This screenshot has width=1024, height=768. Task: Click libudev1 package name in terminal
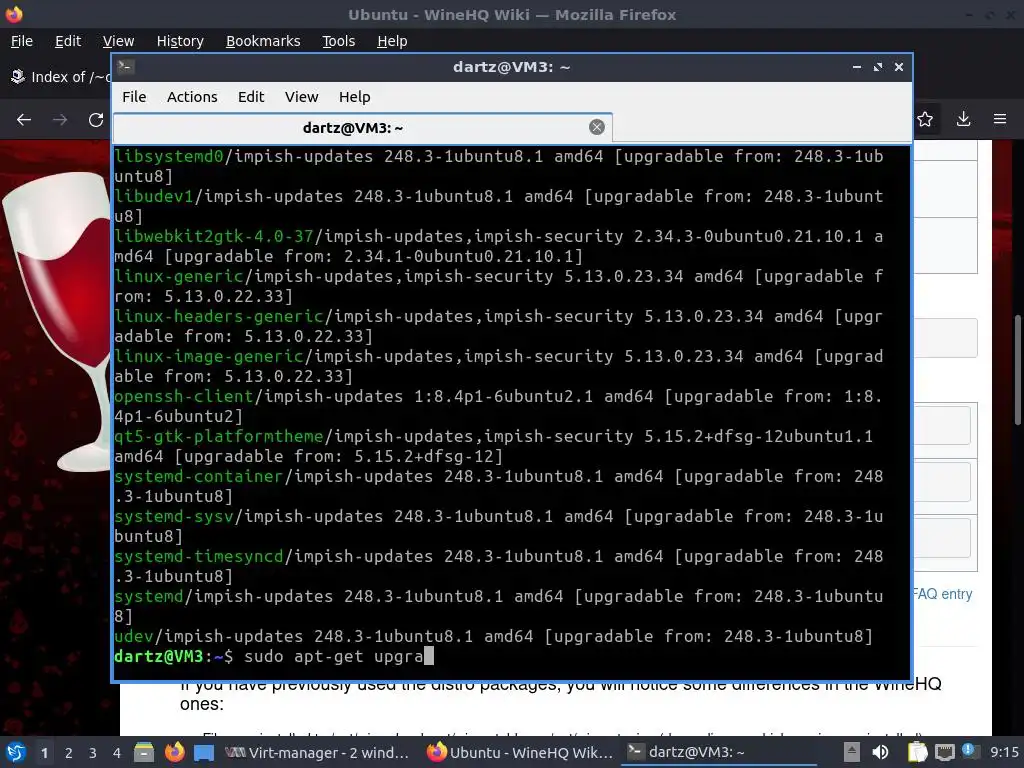point(154,197)
